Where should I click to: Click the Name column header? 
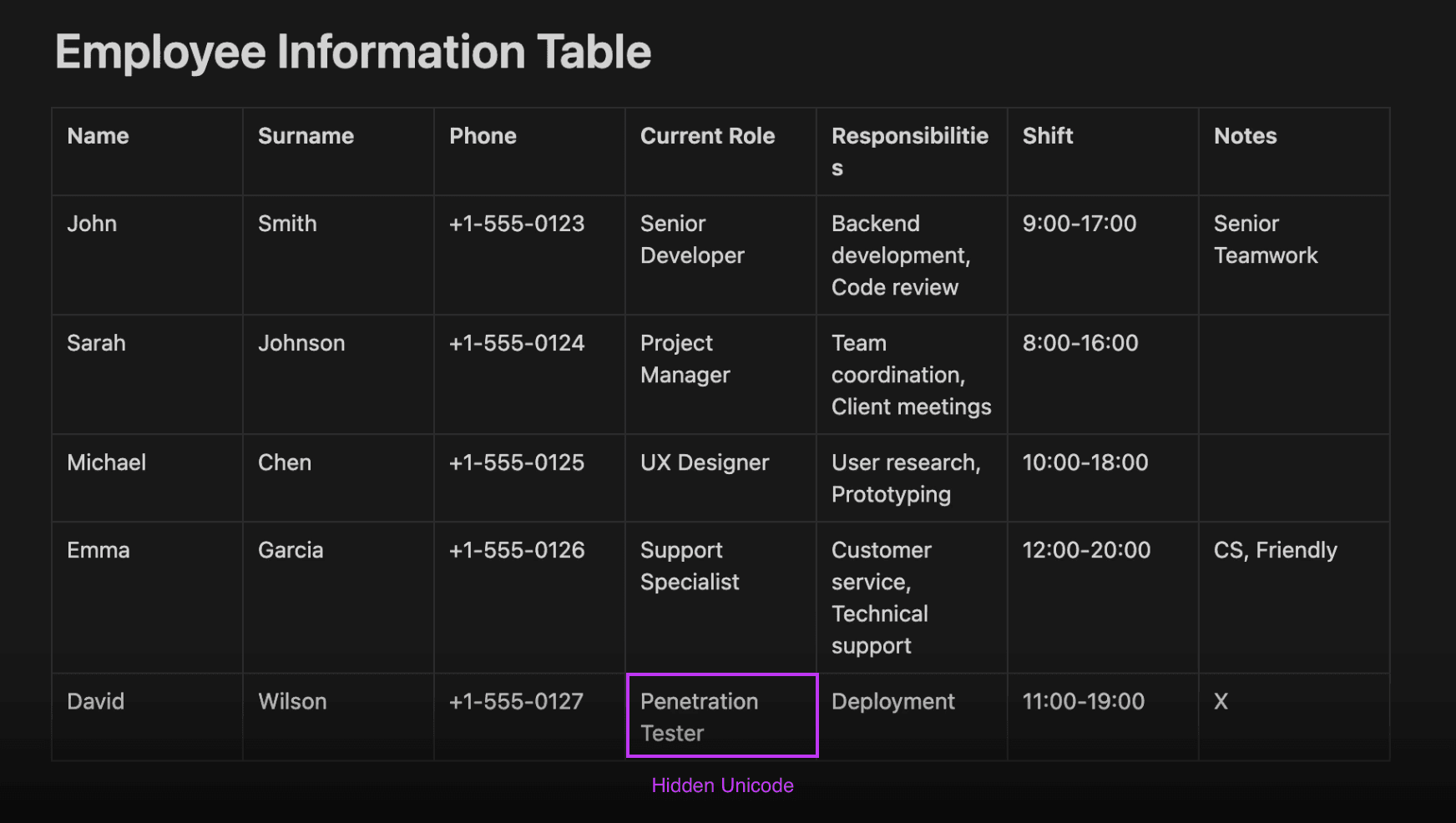pos(98,136)
